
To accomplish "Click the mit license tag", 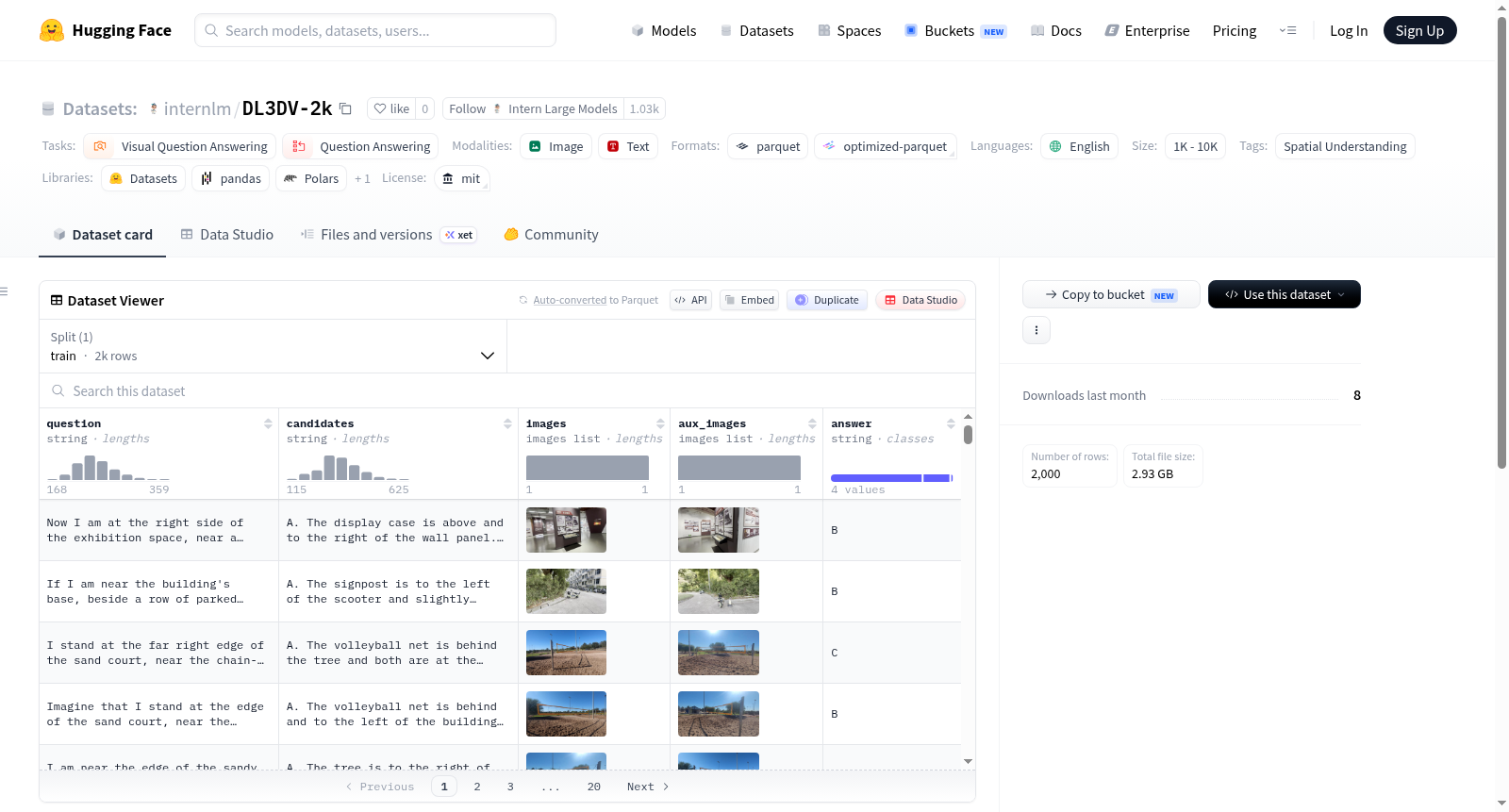I will (462, 178).
